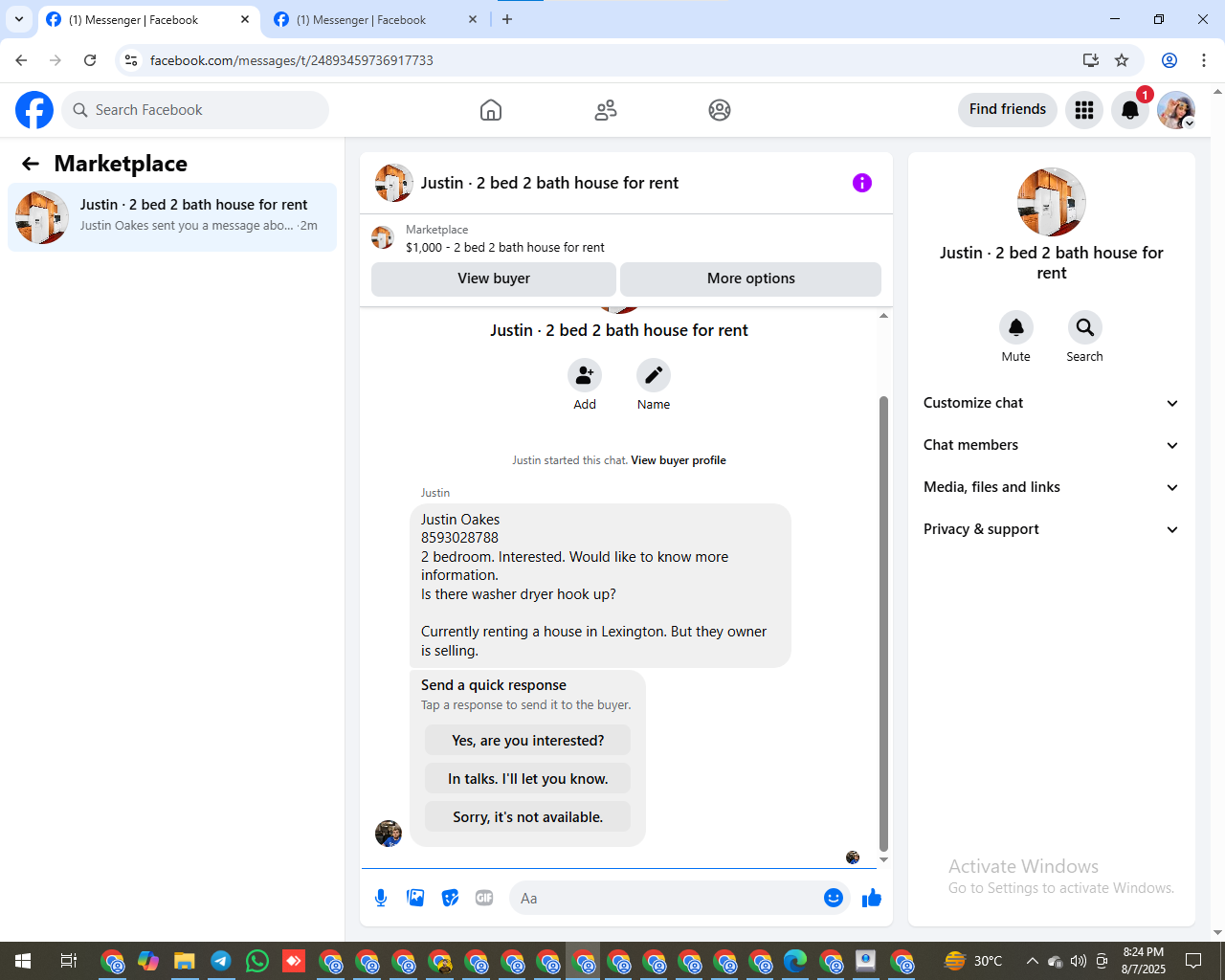Click the Name pencil icon in chat

click(654, 375)
